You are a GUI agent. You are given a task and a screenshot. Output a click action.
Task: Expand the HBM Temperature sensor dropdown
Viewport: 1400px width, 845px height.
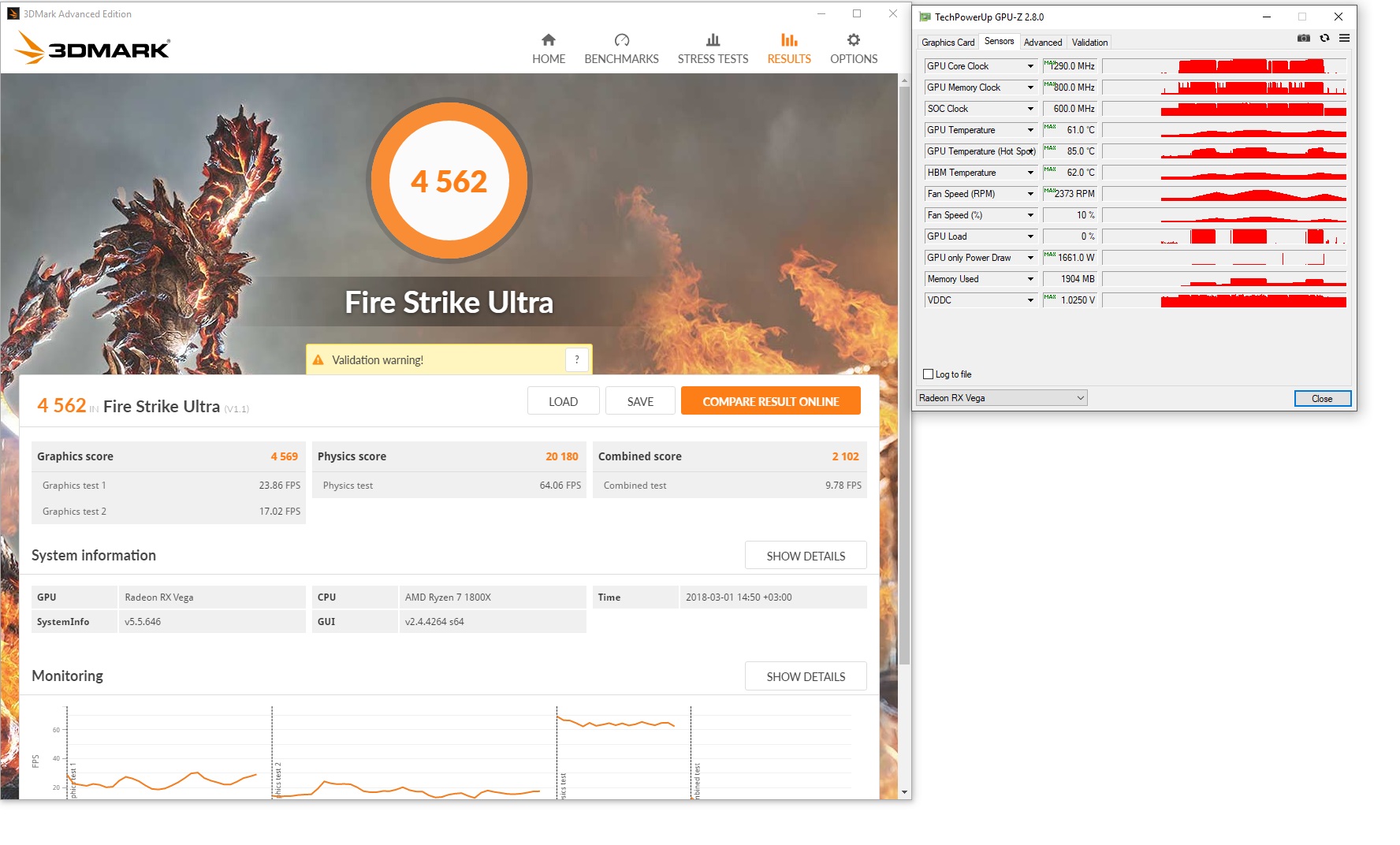pos(1030,173)
